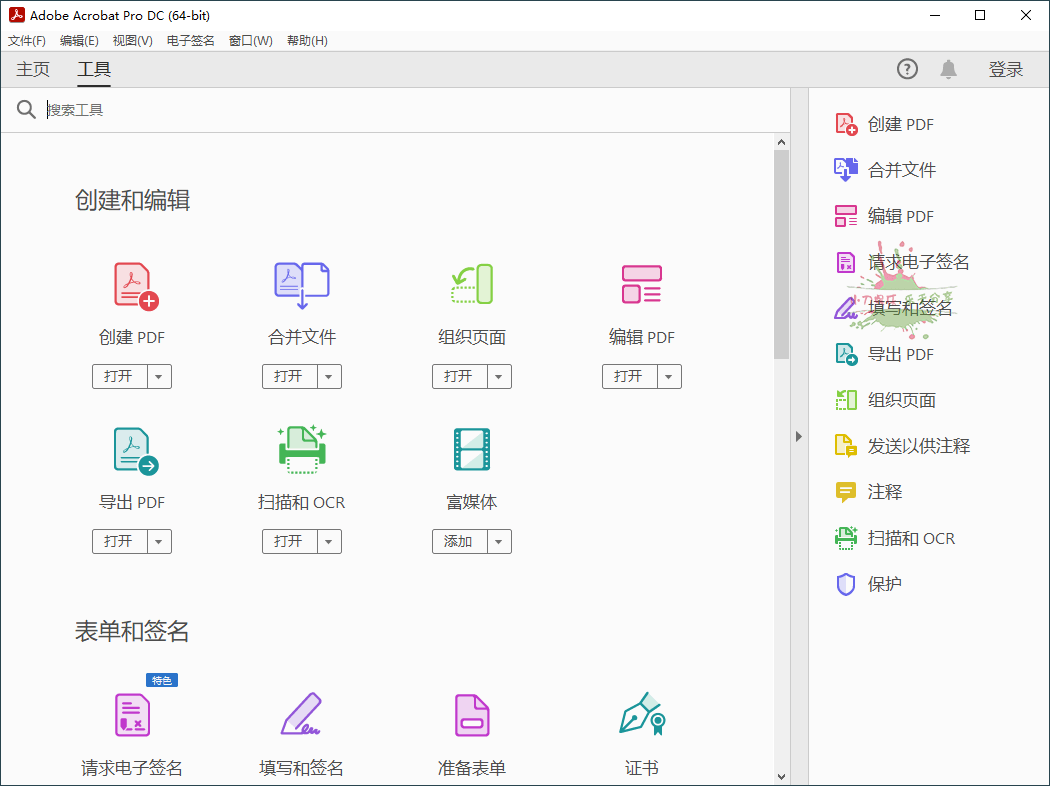Click the Create PDF icon in main panel
Viewport: 1050px width, 786px height.
tap(135, 286)
